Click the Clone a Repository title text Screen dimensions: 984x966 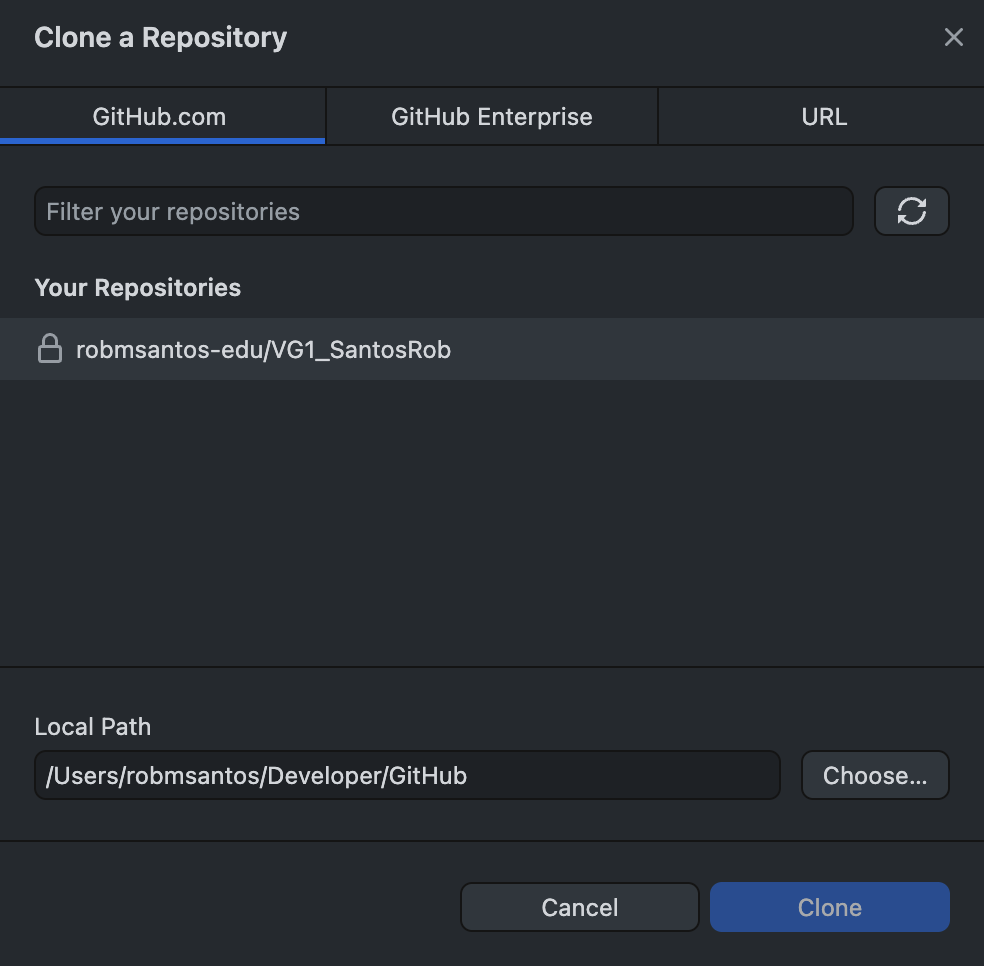pos(160,38)
